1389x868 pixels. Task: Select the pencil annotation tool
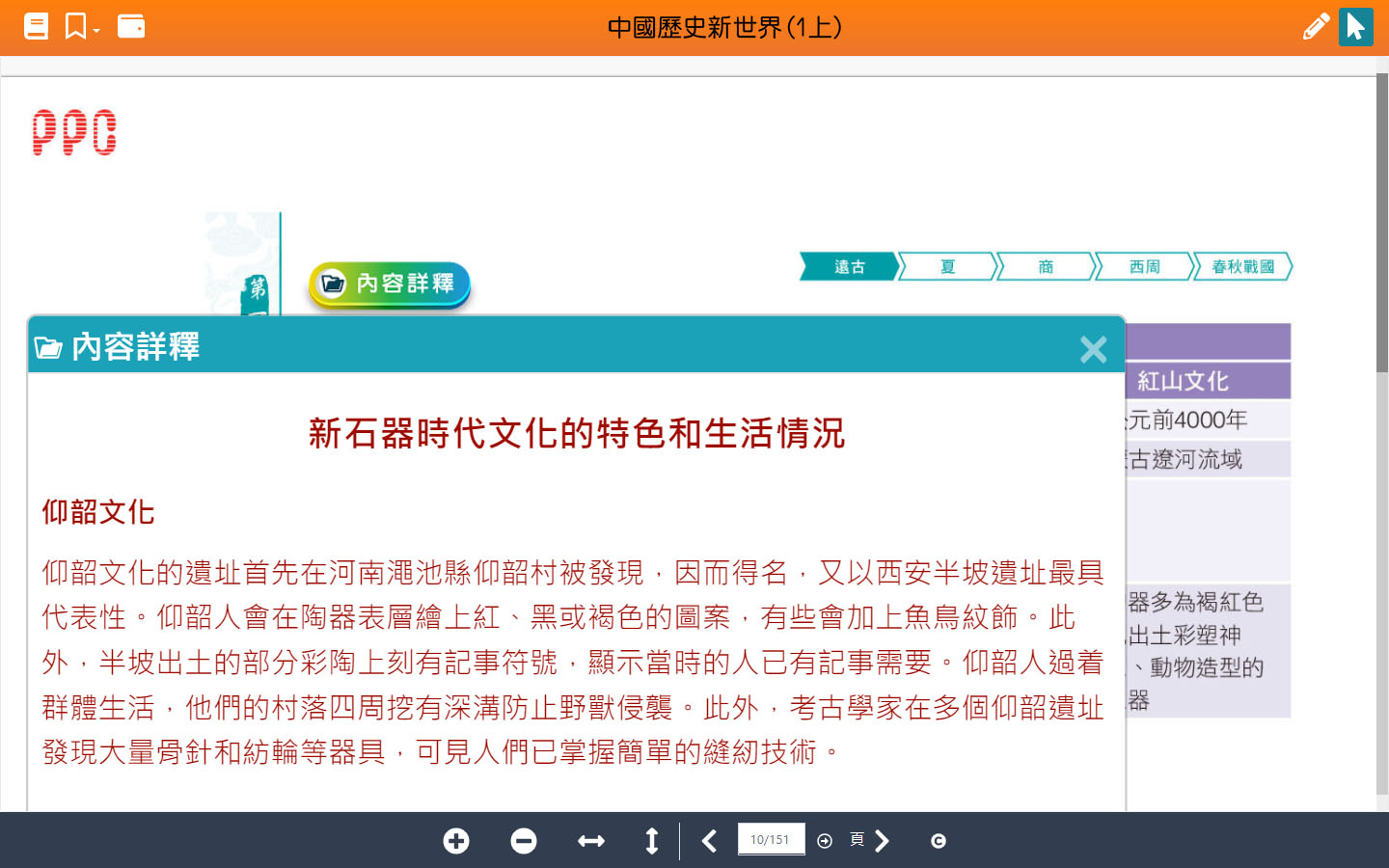pyautogui.click(x=1315, y=26)
